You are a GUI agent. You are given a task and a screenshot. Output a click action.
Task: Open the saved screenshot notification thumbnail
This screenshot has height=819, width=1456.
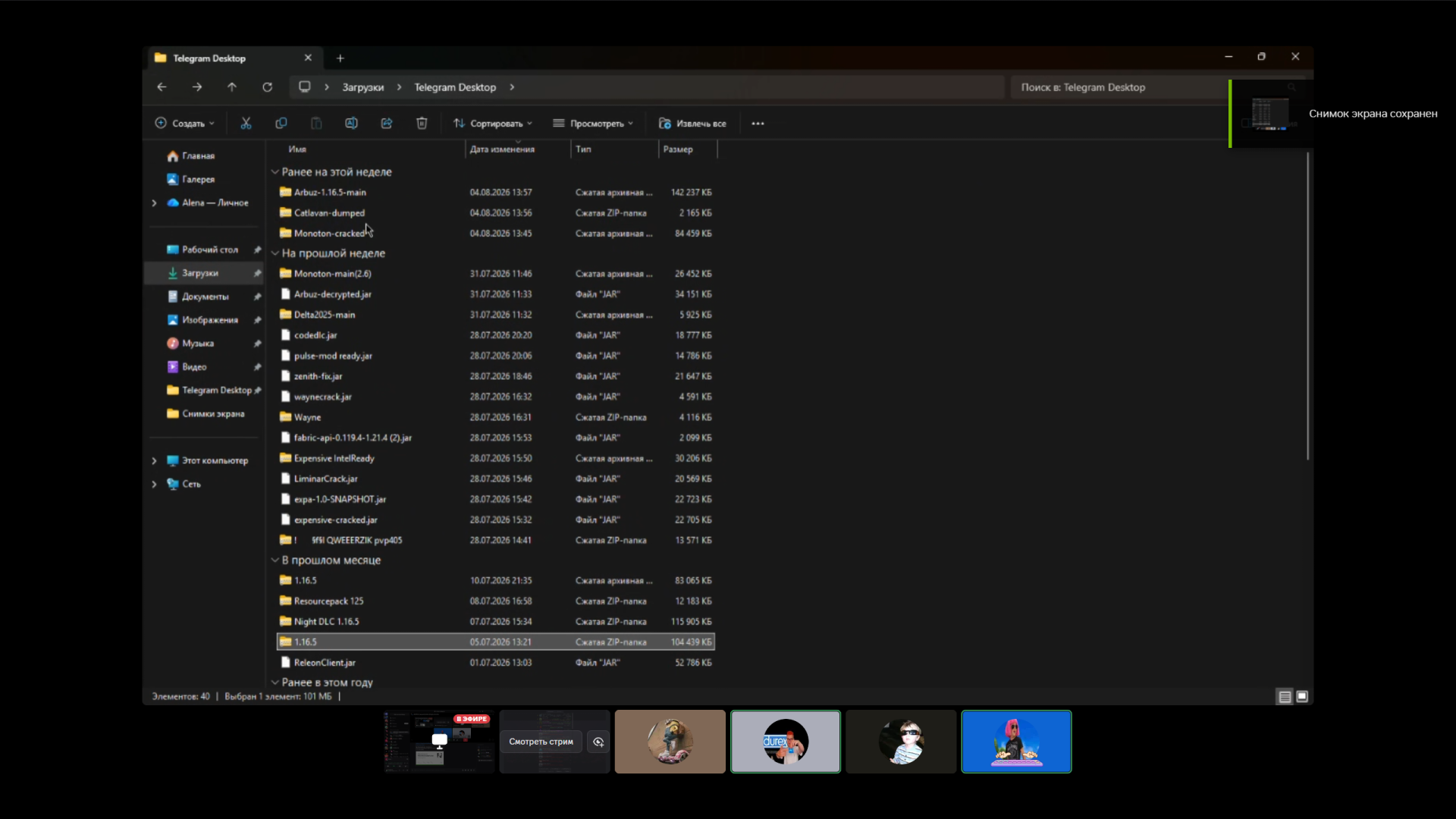pos(1269,114)
